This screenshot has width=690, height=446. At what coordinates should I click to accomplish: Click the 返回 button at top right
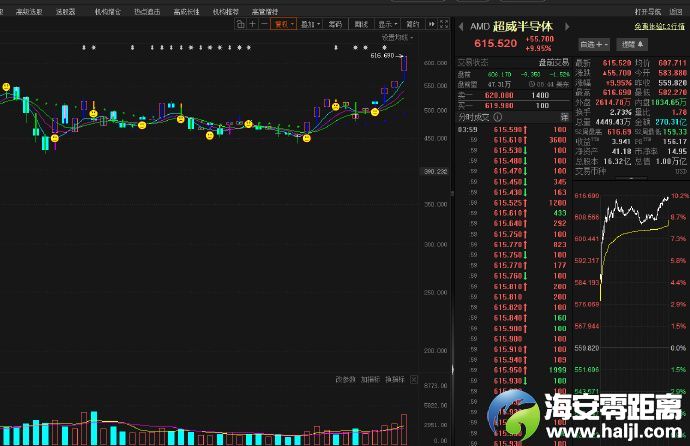(x=675, y=12)
